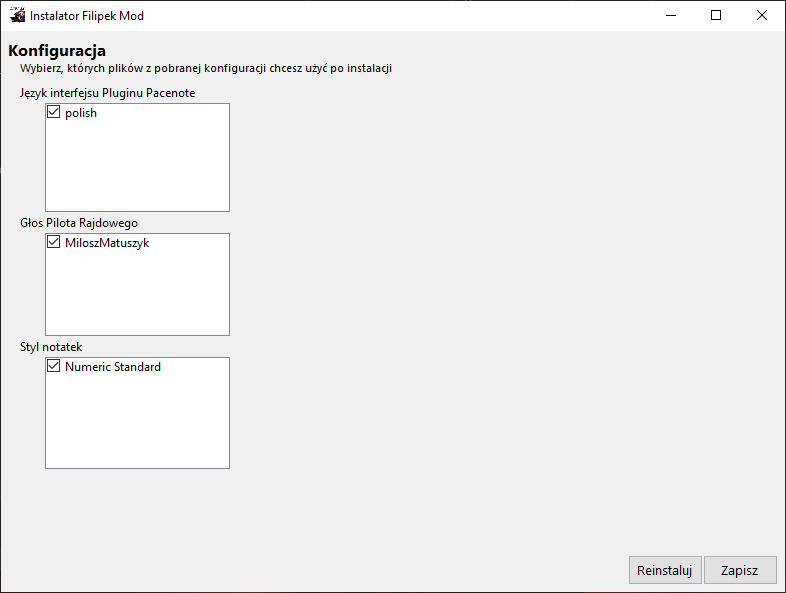The image size is (786, 593).
Task: Disable the Numeric Standard checkbox
Action: (x=54, y=367)
